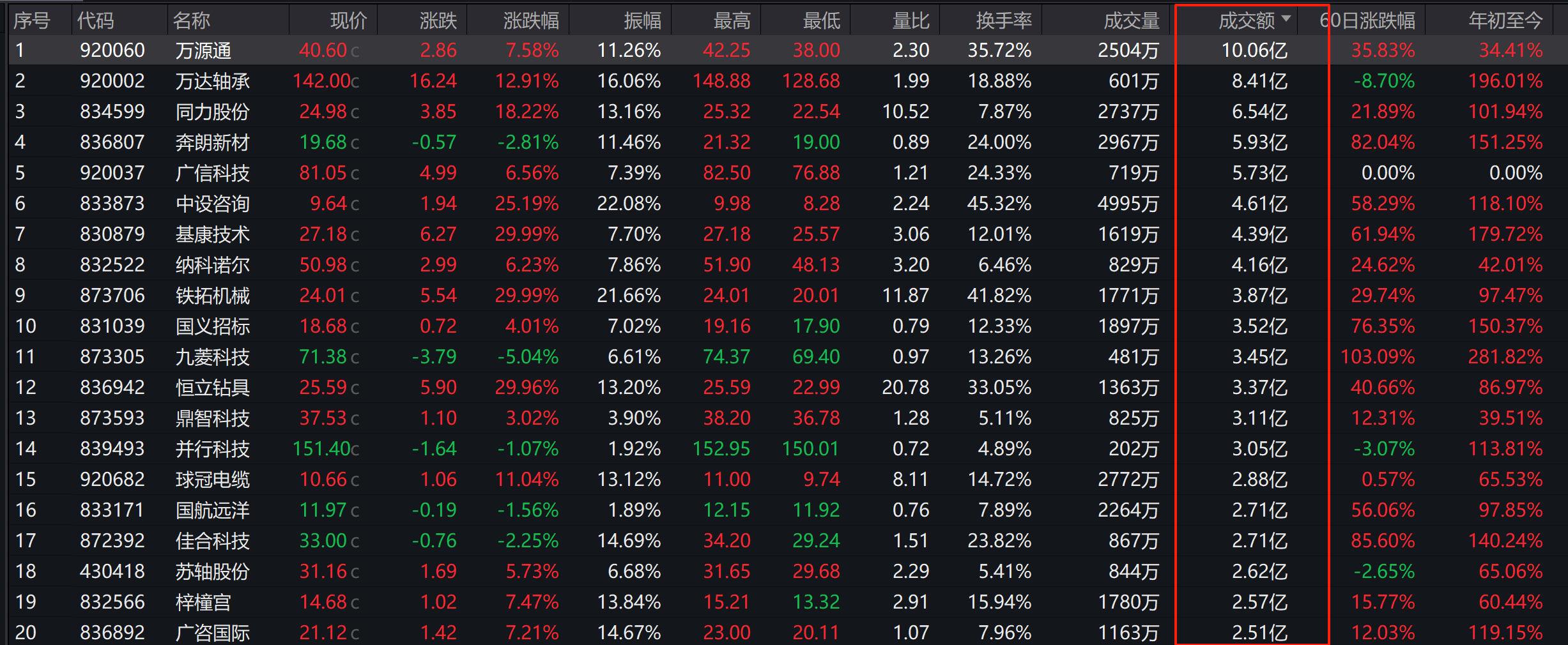
Task: Click the 换手率 column header
Action: (1004, 21)
